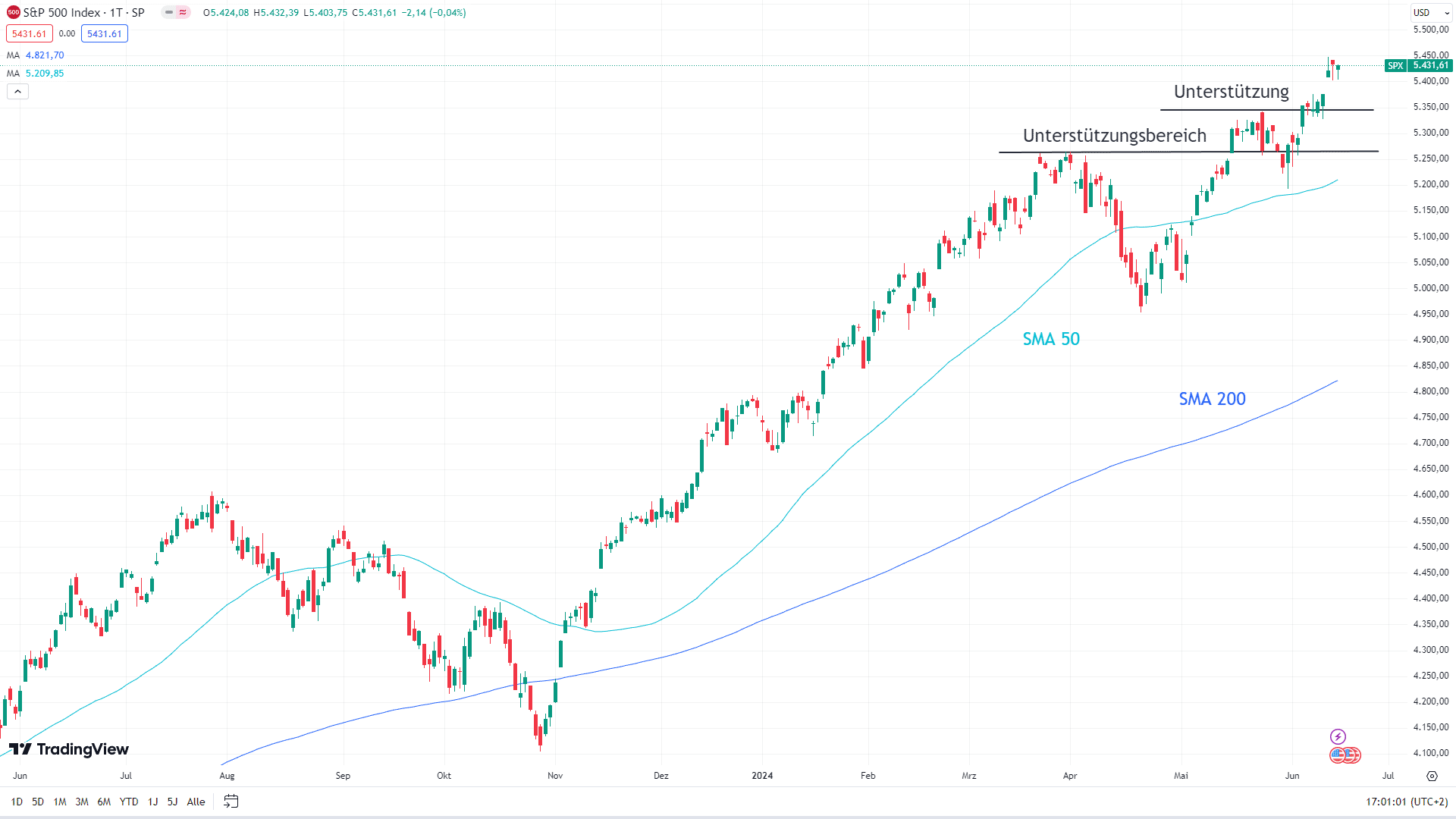Select the Unterstützungsbereich text annotation

click(1114, 136)
